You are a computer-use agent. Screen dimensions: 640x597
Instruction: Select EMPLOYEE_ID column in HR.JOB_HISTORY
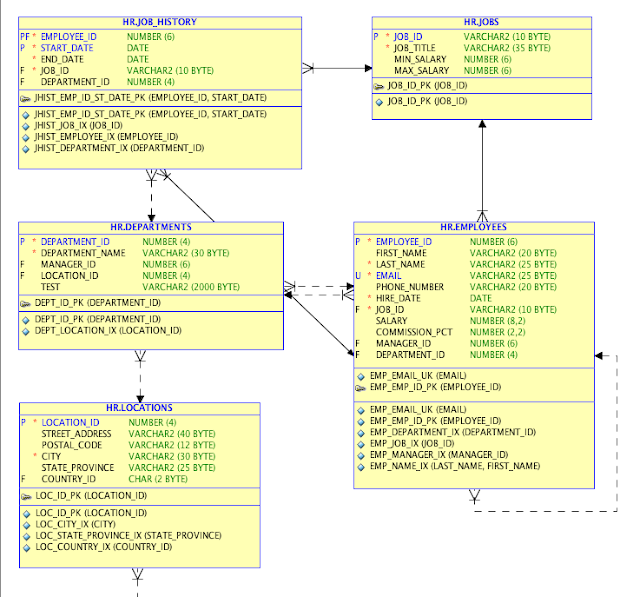point(69,37)
